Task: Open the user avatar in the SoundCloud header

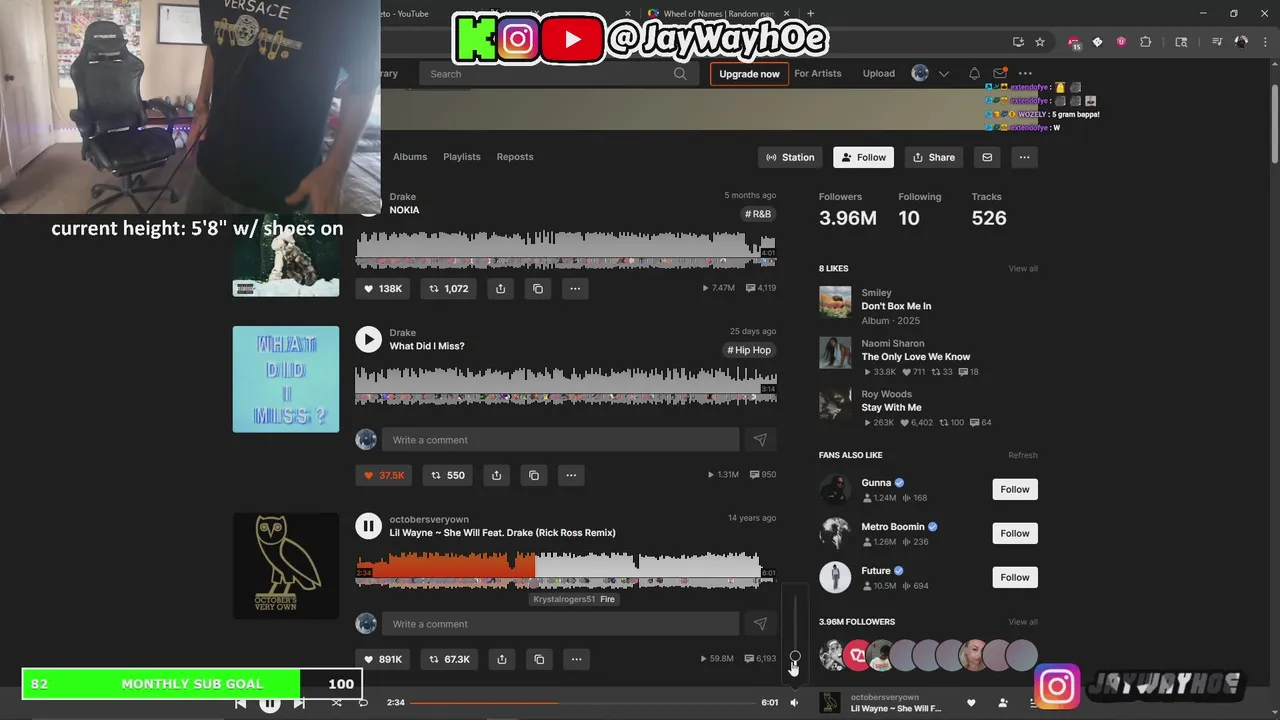Action: click(920, 73)
